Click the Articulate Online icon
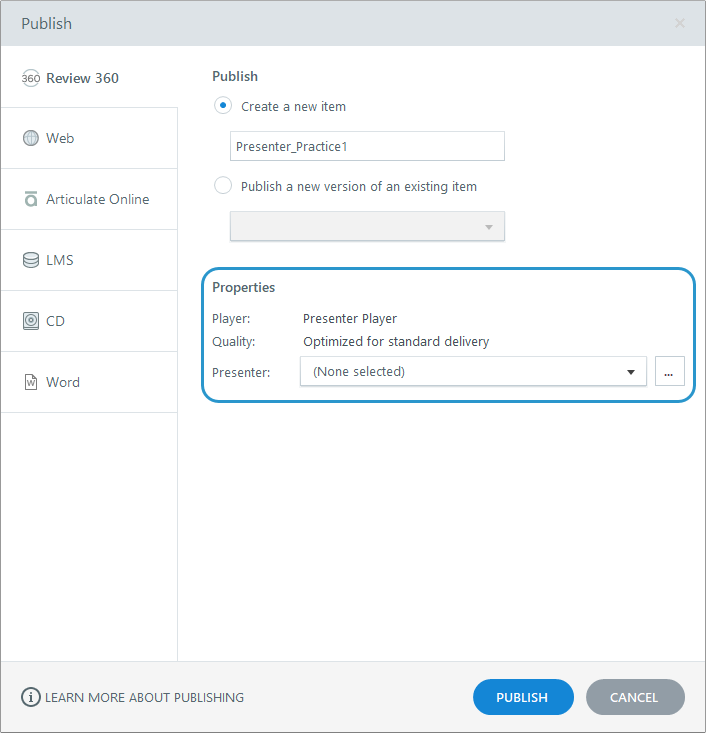The width and height of the screenshot is (706, 733). point(30,199)
